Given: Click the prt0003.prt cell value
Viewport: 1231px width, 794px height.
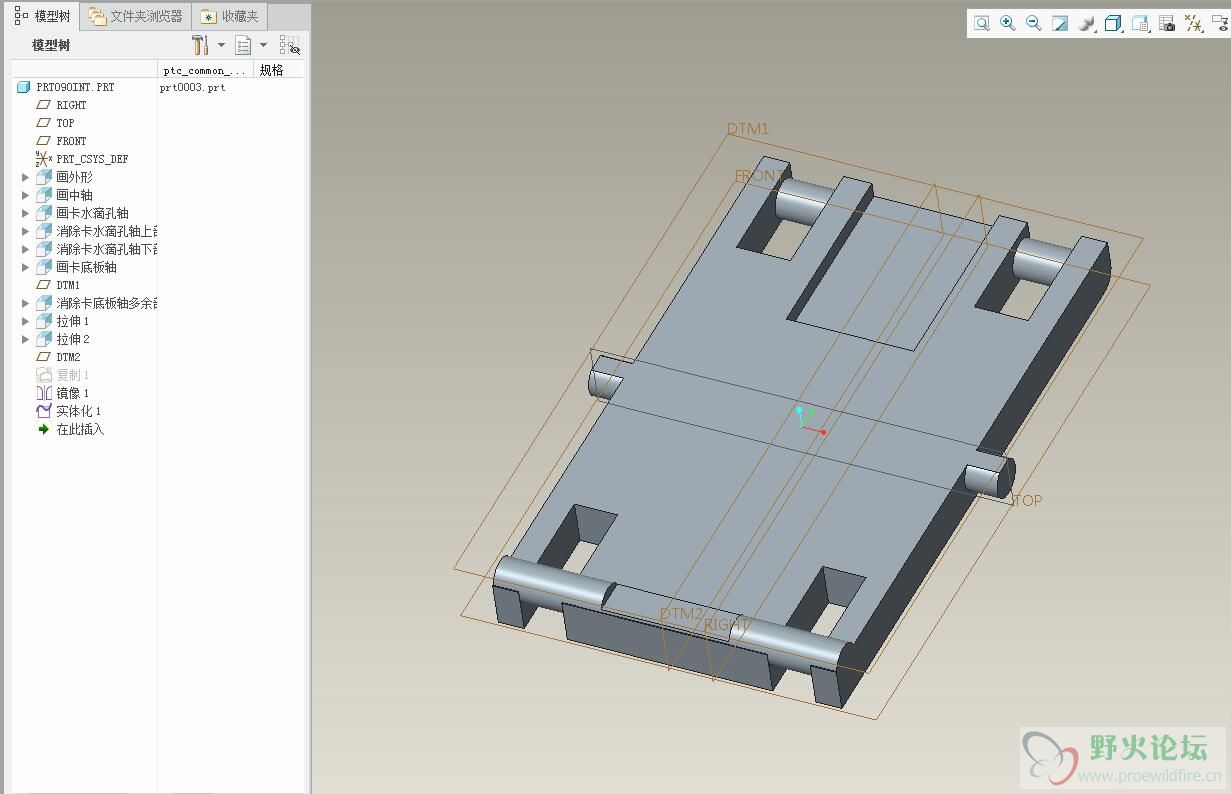Looking at the screenshot, I should click(x=193, y=88).
